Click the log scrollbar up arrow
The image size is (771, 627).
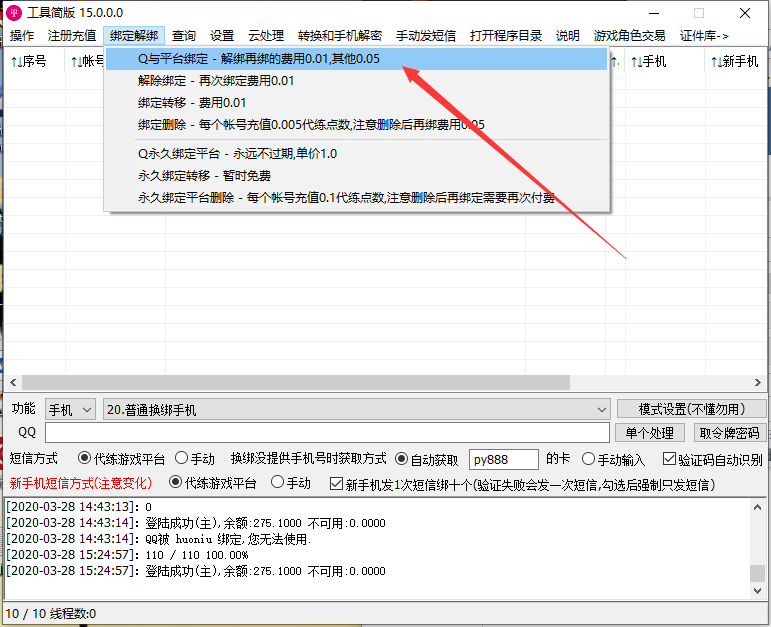click(757, 508)
